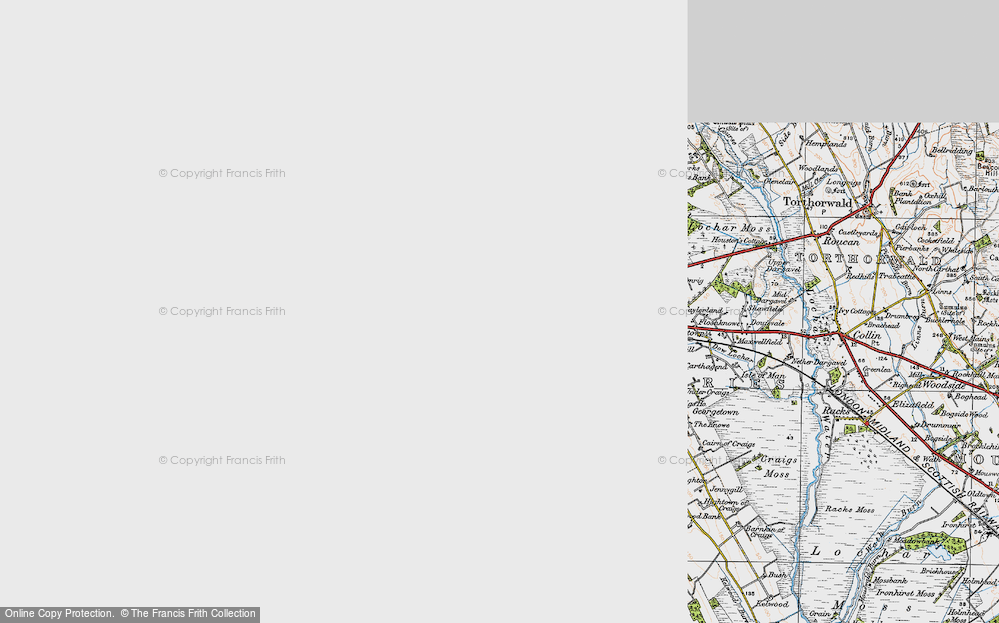Image resolution: width=999 pixels, height=623 pixels.
Task: Click the Hemplands label
Action: coord(826,144)
